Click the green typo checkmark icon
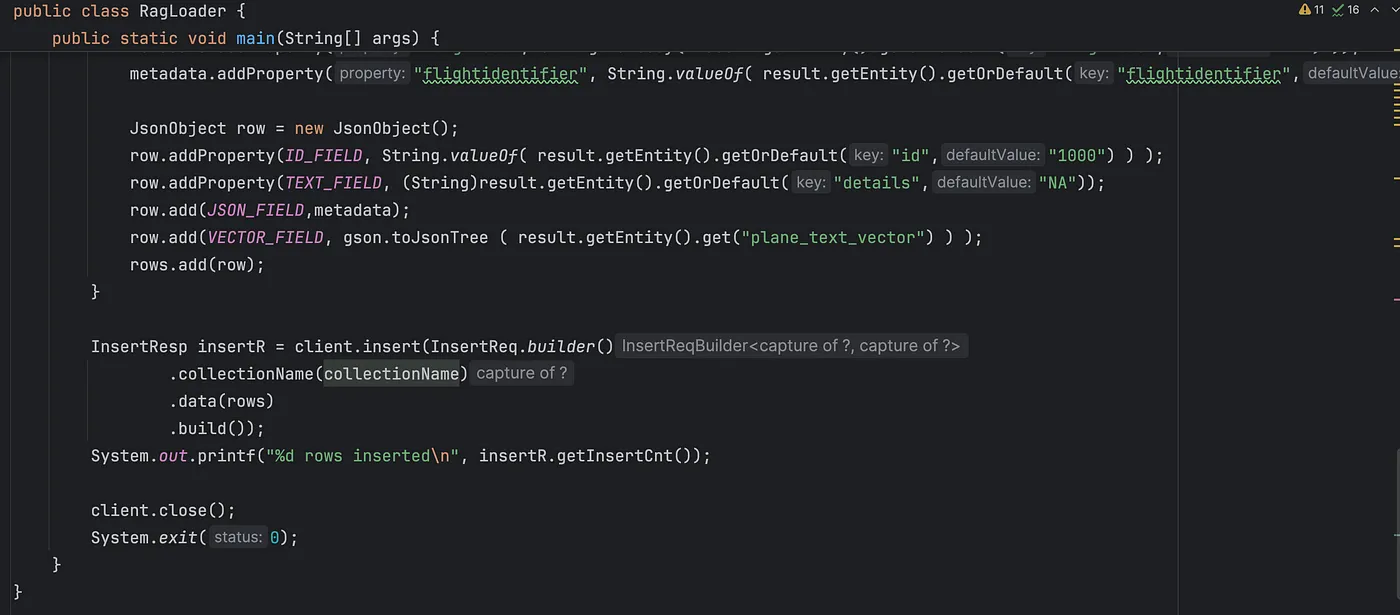The image size is (1400, 615). pyautogui.click(x=1339, y=10)
